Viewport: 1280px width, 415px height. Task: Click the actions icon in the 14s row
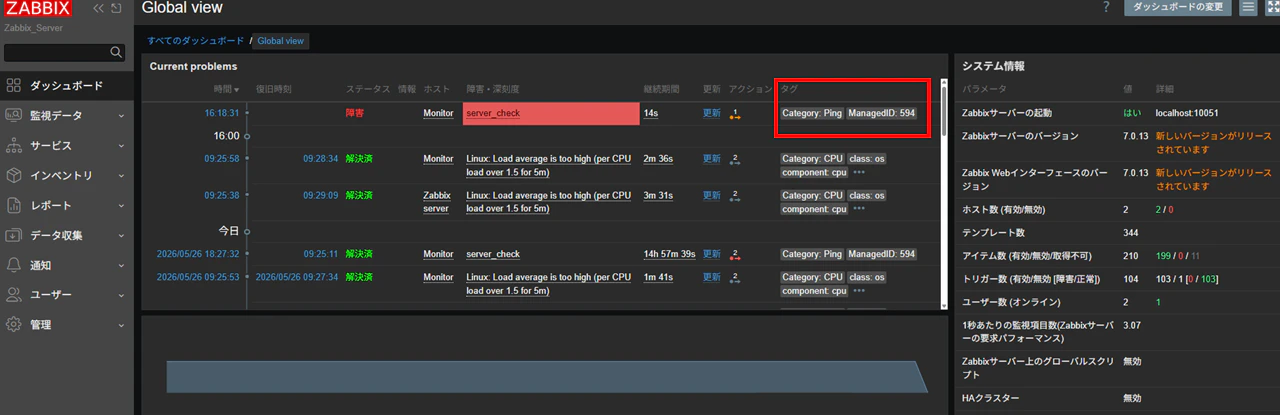(x=734, y=116)
